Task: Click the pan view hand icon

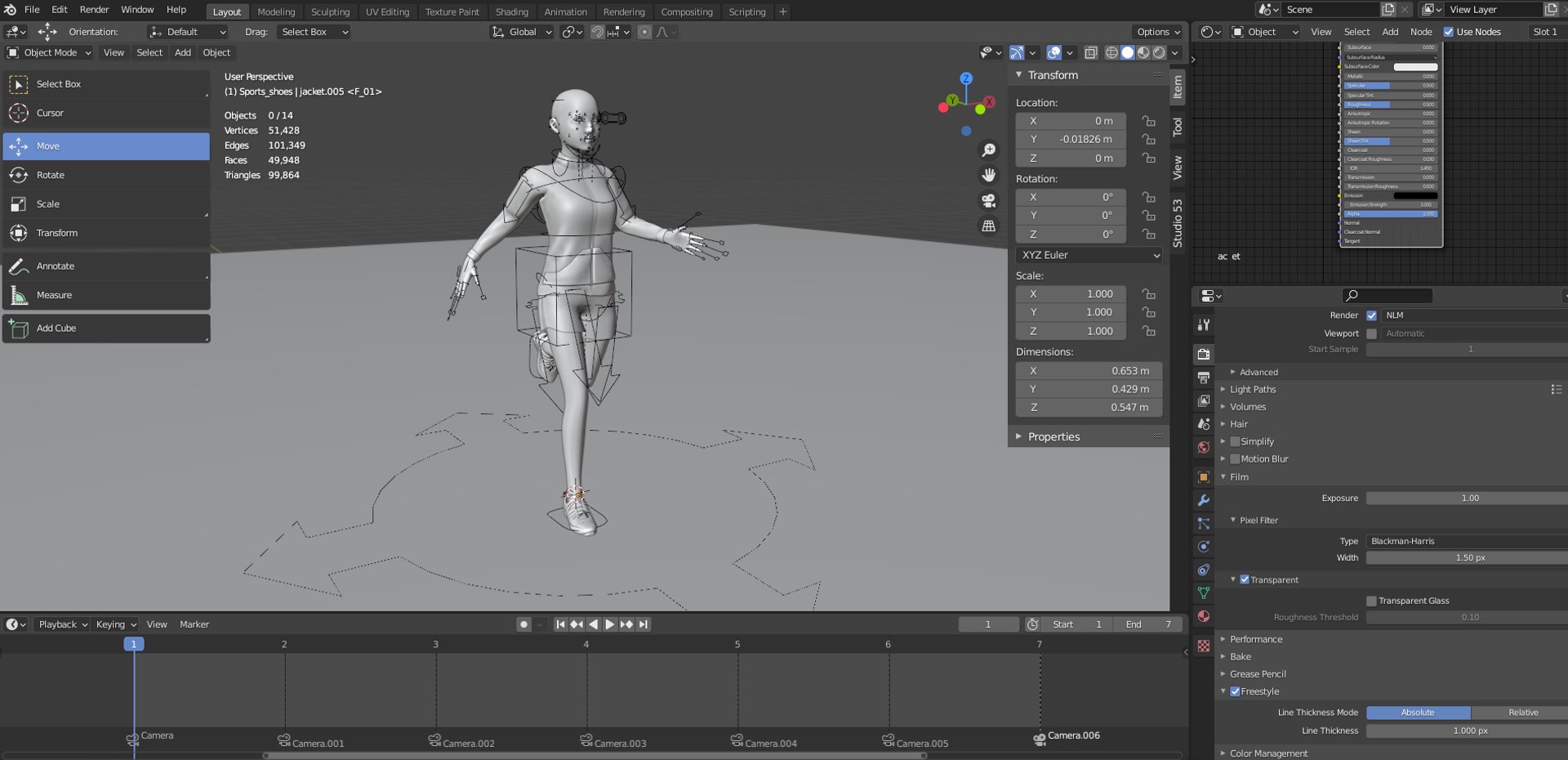Action: [x=988, y=175]
